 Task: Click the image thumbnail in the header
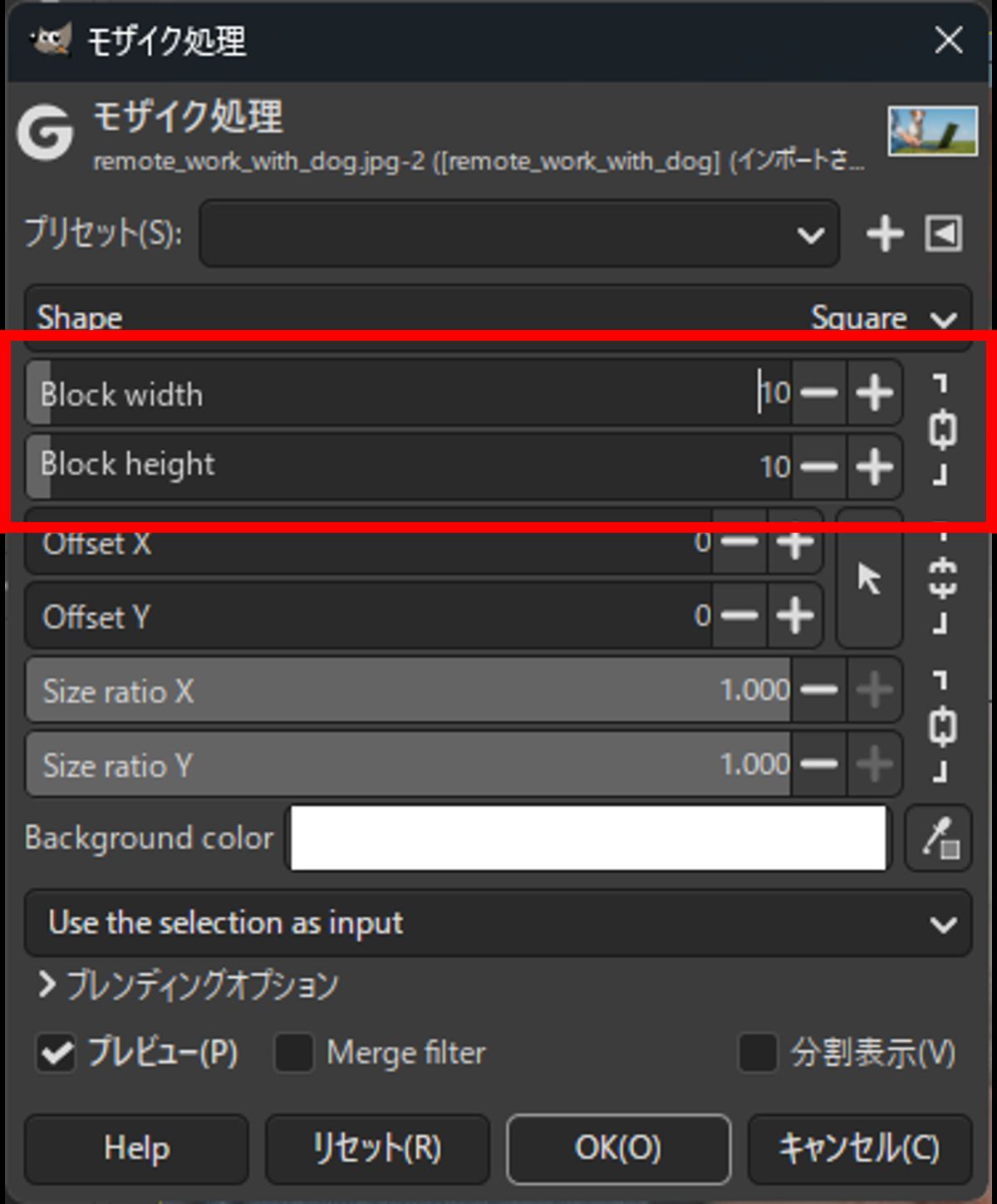[x=932, y=131]
